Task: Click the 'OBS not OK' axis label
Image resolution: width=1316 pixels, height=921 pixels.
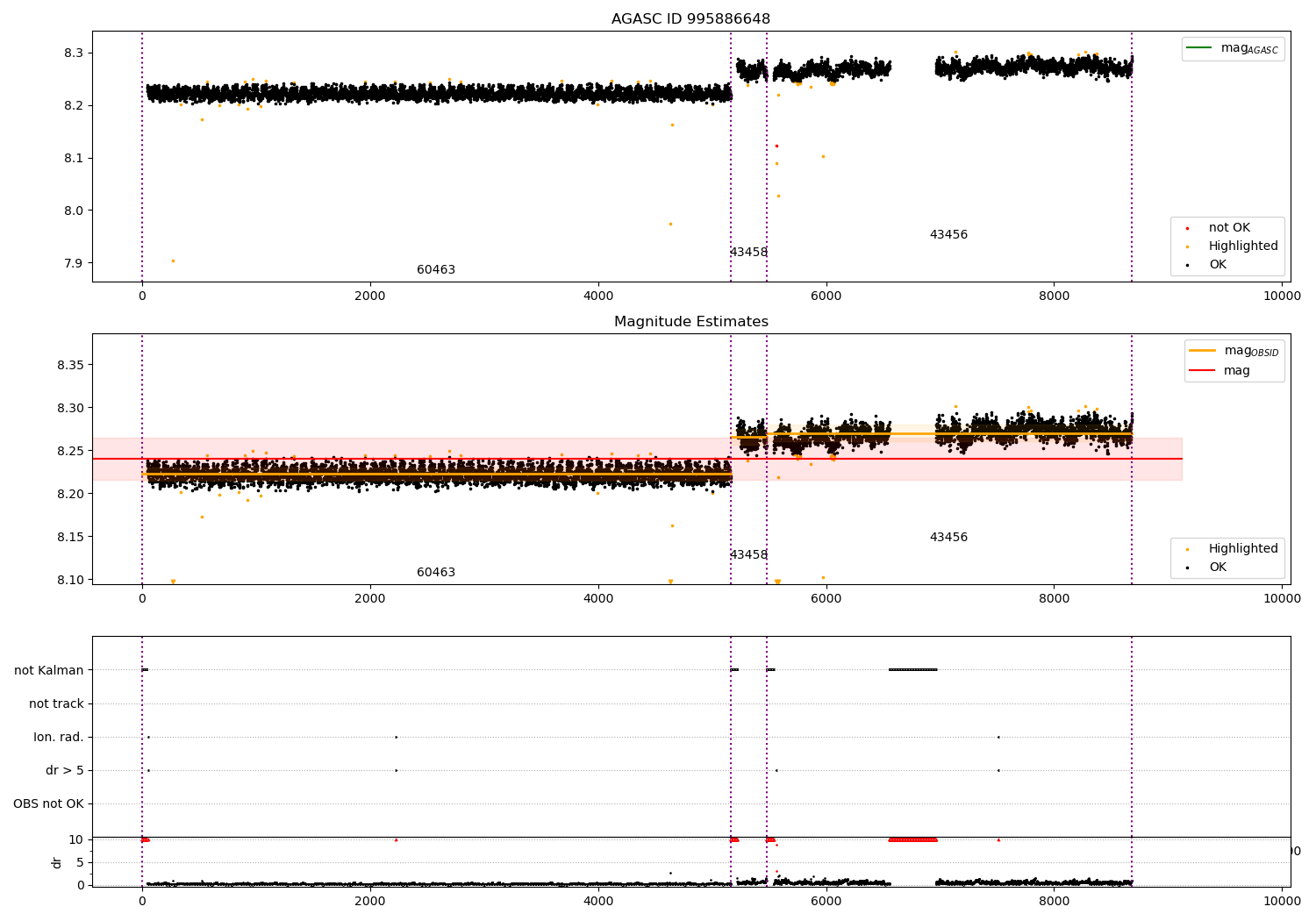Action: (48, 803)
